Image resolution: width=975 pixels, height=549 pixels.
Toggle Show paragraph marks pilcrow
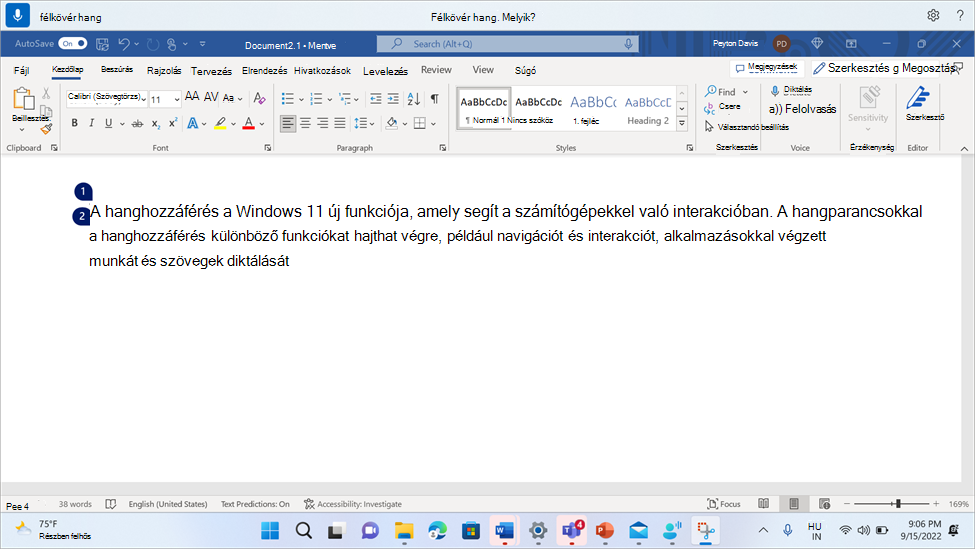coord(435,98)
